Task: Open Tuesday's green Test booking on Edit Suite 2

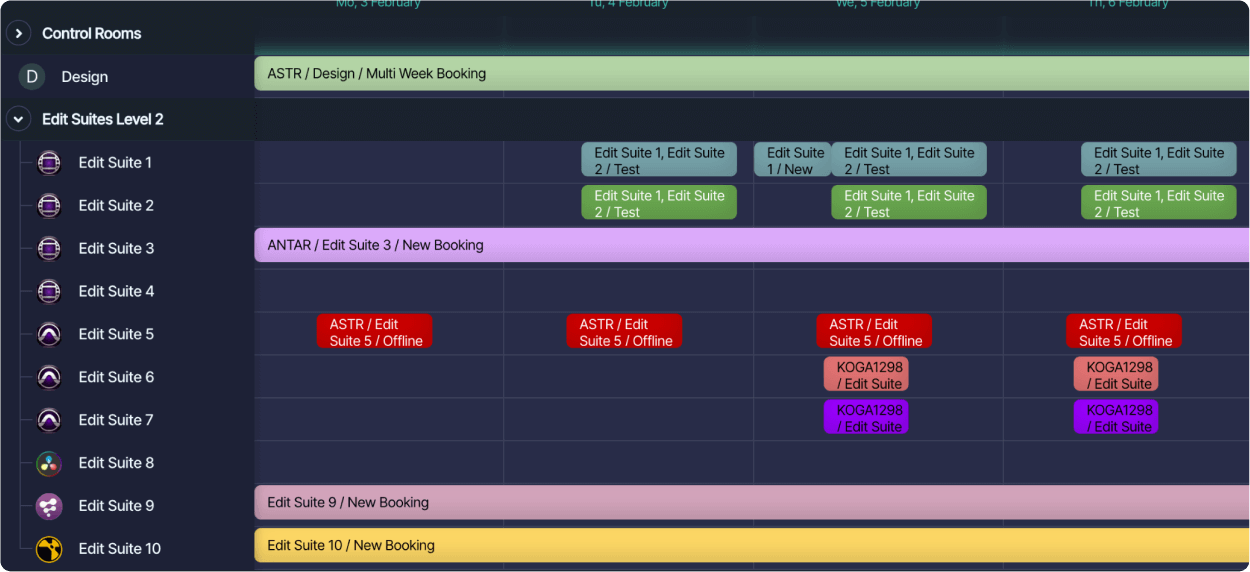Action: pos(659,203)
